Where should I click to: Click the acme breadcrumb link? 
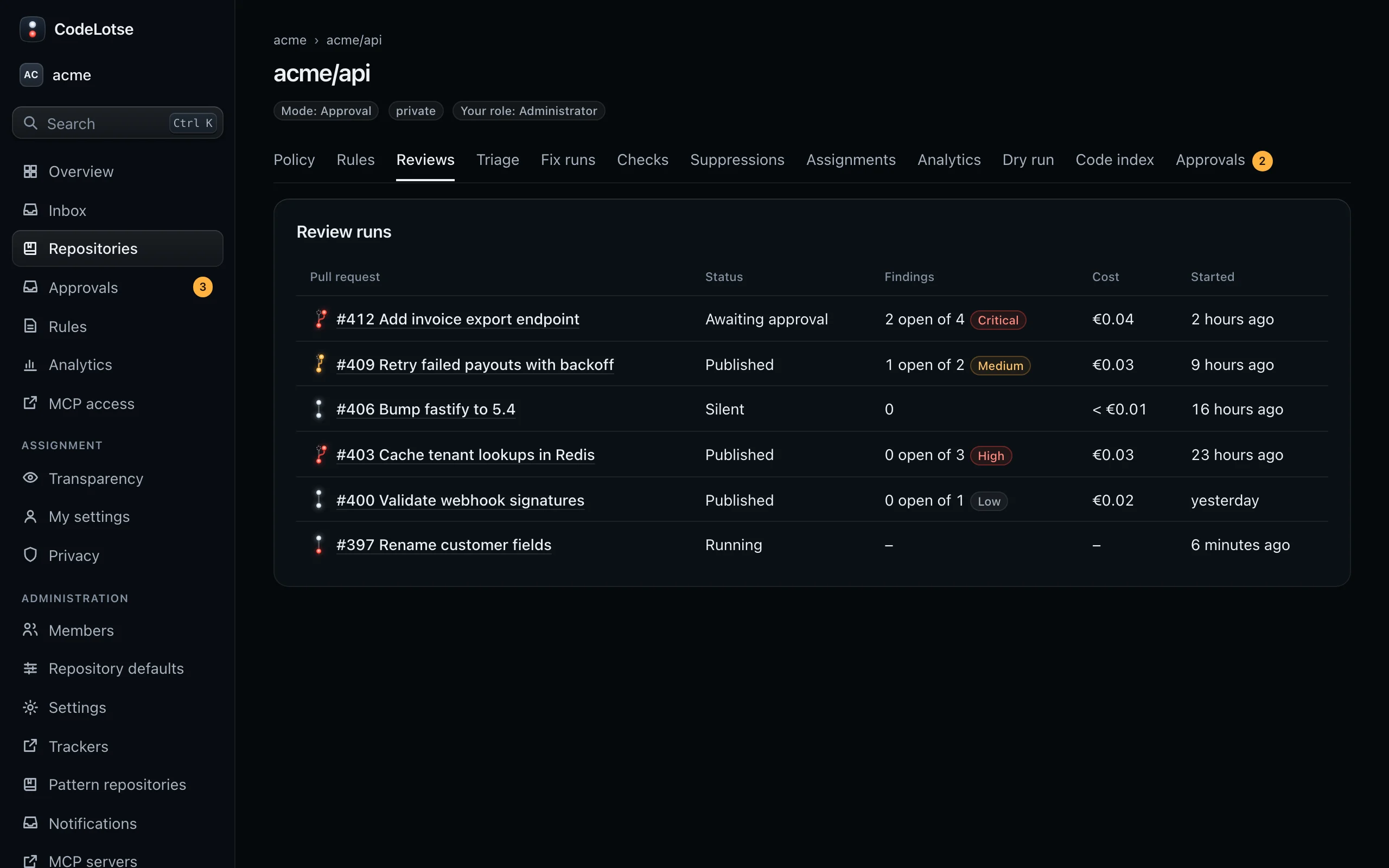[290, 40]
